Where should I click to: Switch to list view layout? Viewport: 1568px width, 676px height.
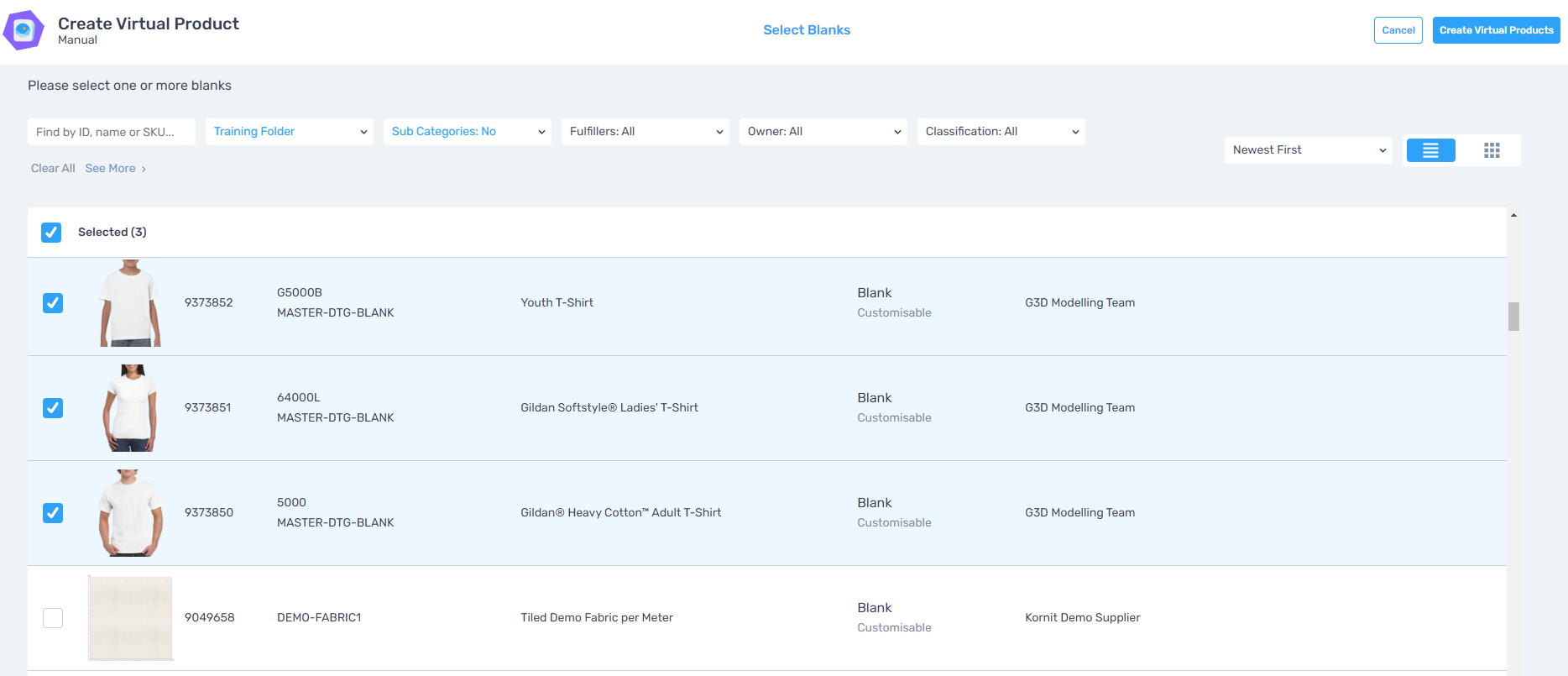(1430, 150)
